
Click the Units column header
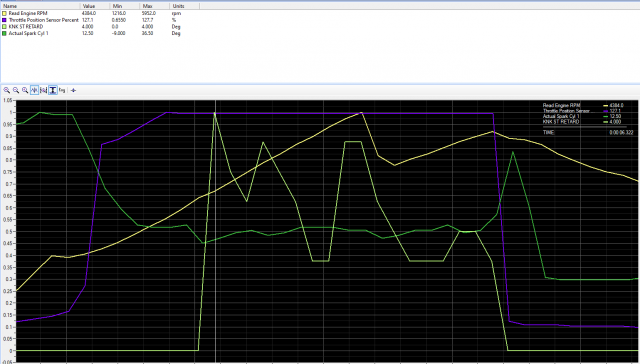click(185, 6)
